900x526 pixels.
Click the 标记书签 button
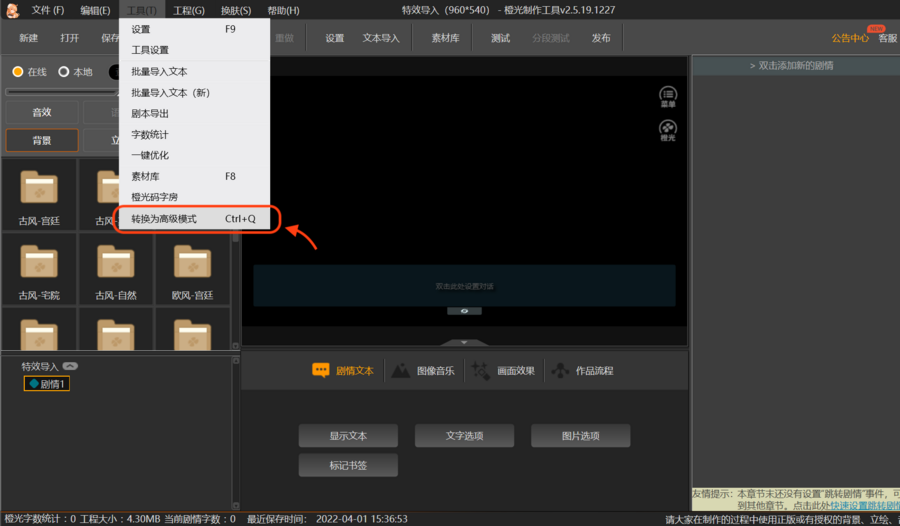coord(348,465)
